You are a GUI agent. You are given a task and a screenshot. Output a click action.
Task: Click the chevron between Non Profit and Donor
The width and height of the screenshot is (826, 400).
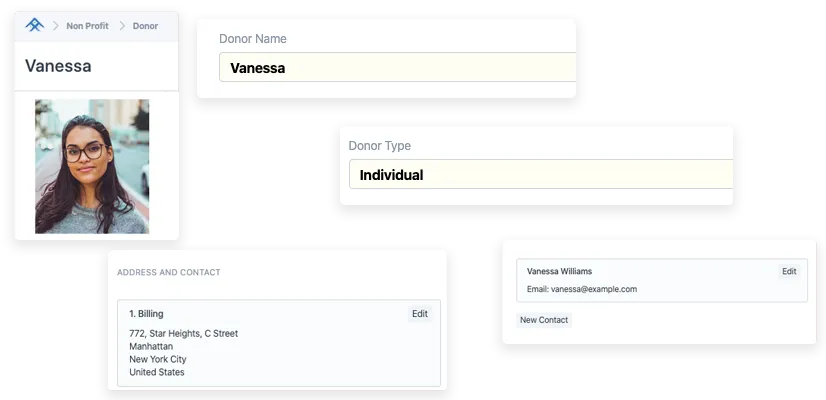click(122, 26)
